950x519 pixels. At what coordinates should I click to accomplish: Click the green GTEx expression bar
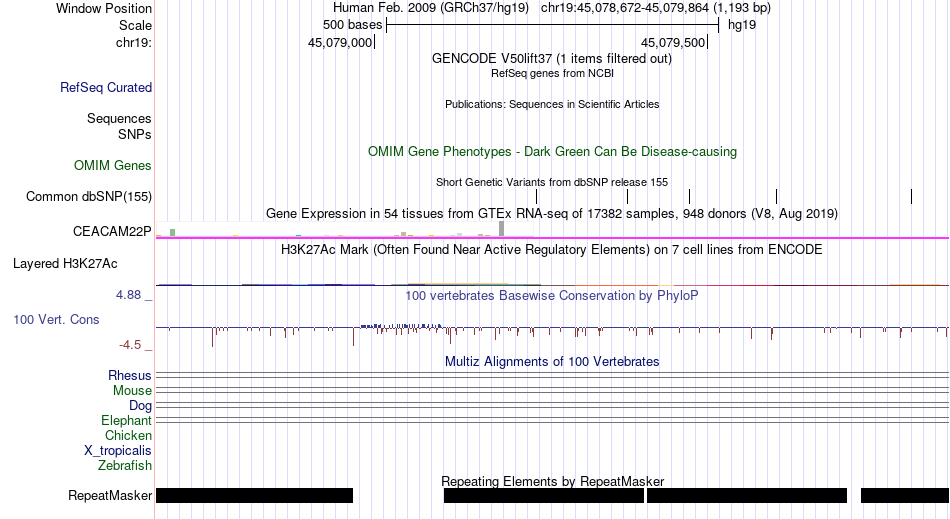point(173,233)
